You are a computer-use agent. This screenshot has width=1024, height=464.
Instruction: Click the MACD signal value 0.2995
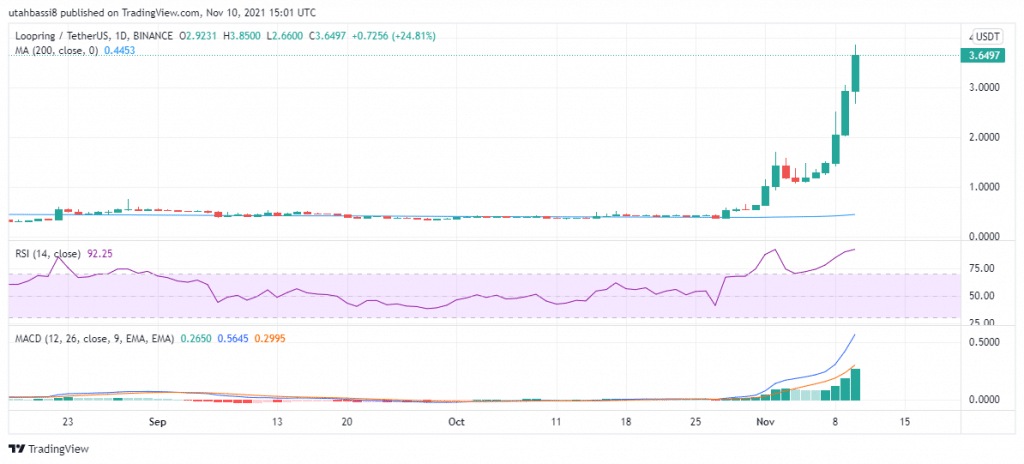[268, 339]
